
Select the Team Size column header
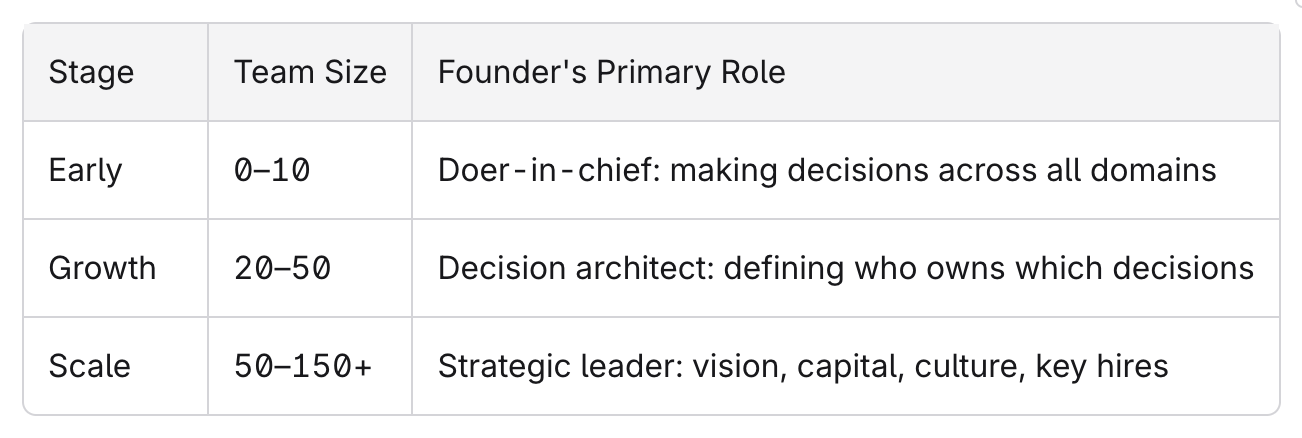click(310, 73)
